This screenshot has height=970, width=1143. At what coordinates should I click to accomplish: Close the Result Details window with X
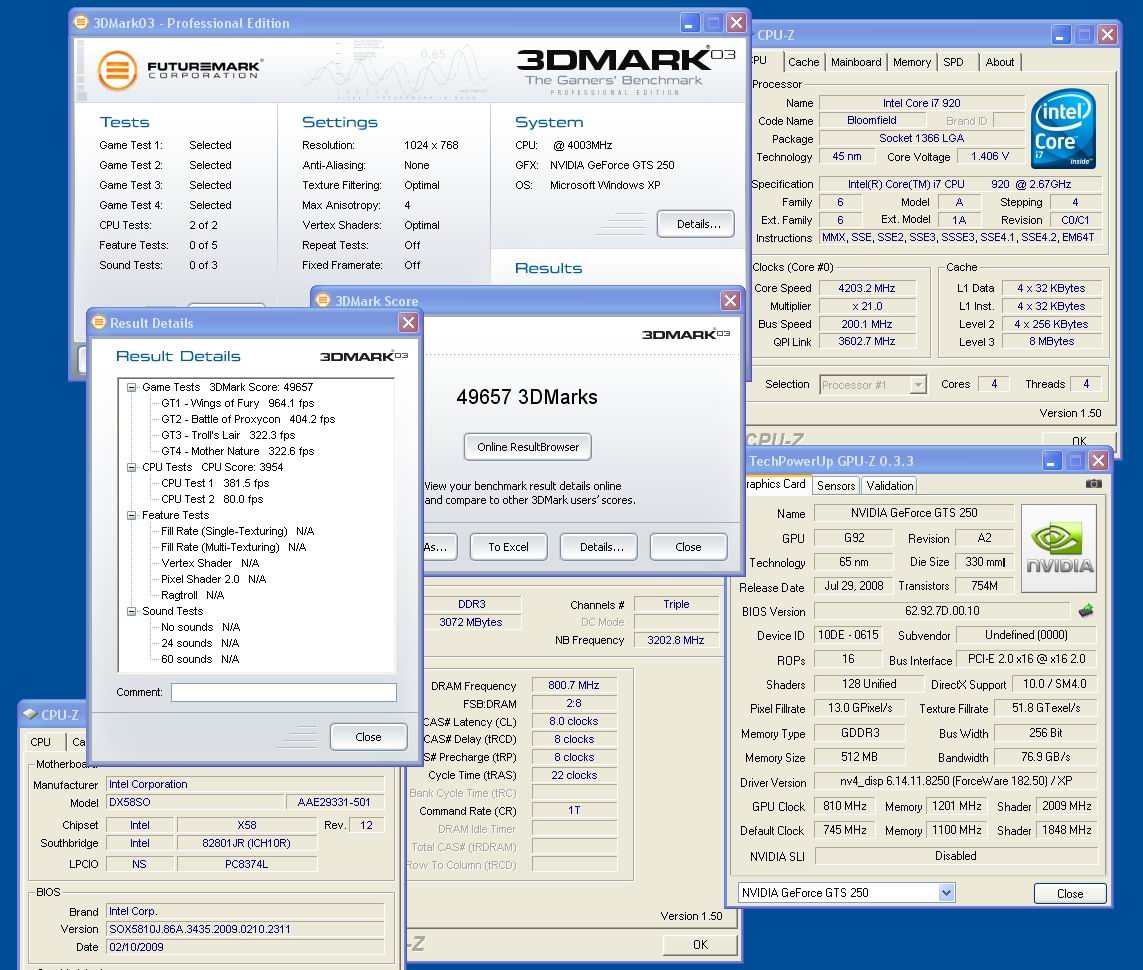click(408, 322)
